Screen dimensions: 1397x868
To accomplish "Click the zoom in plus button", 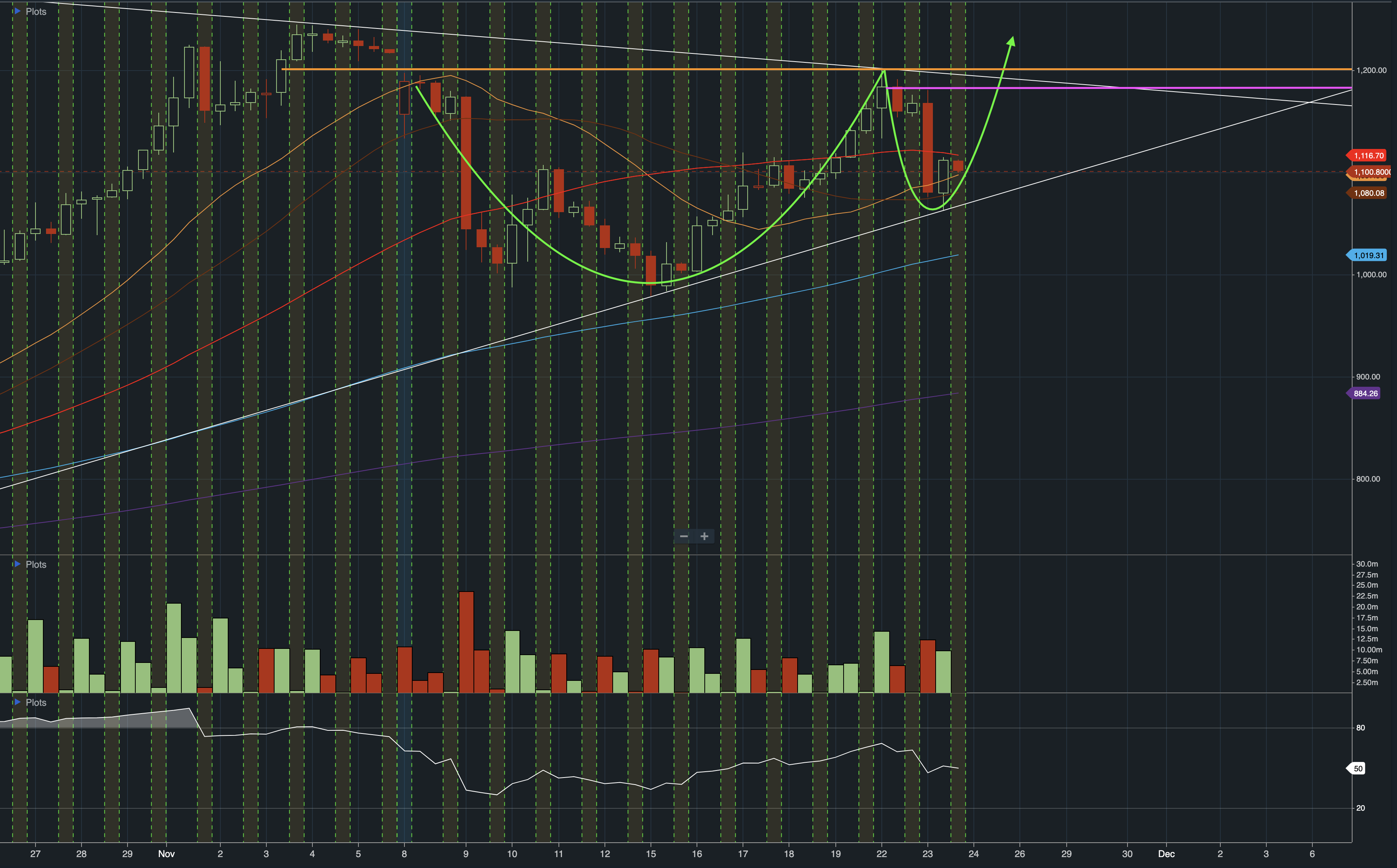I will click(x=704, y=536).
